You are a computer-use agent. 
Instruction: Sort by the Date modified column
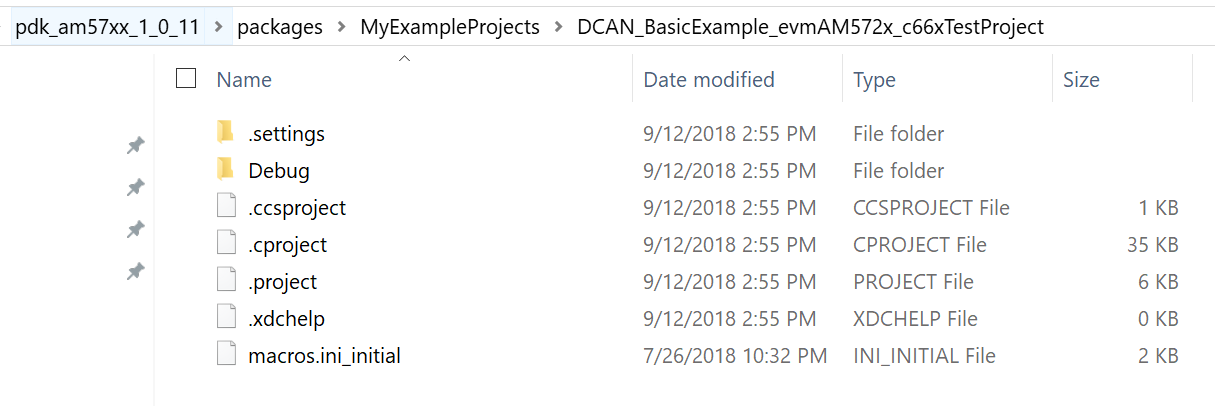(708, 79)
